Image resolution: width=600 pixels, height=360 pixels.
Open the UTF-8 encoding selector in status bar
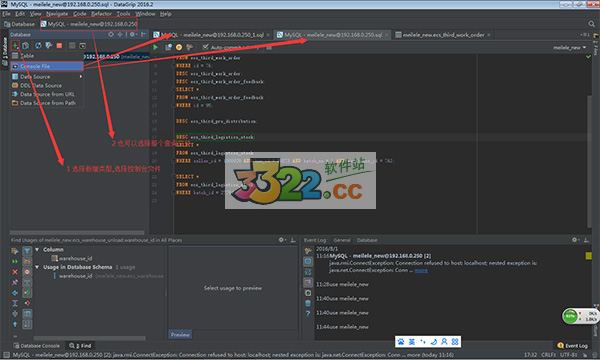point(569,355)
